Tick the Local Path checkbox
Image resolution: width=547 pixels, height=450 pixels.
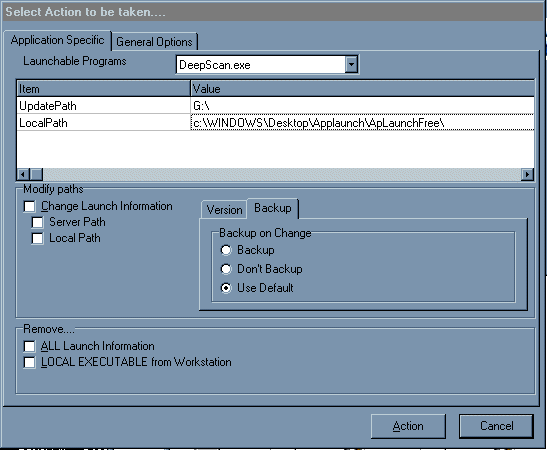point(37,238)
